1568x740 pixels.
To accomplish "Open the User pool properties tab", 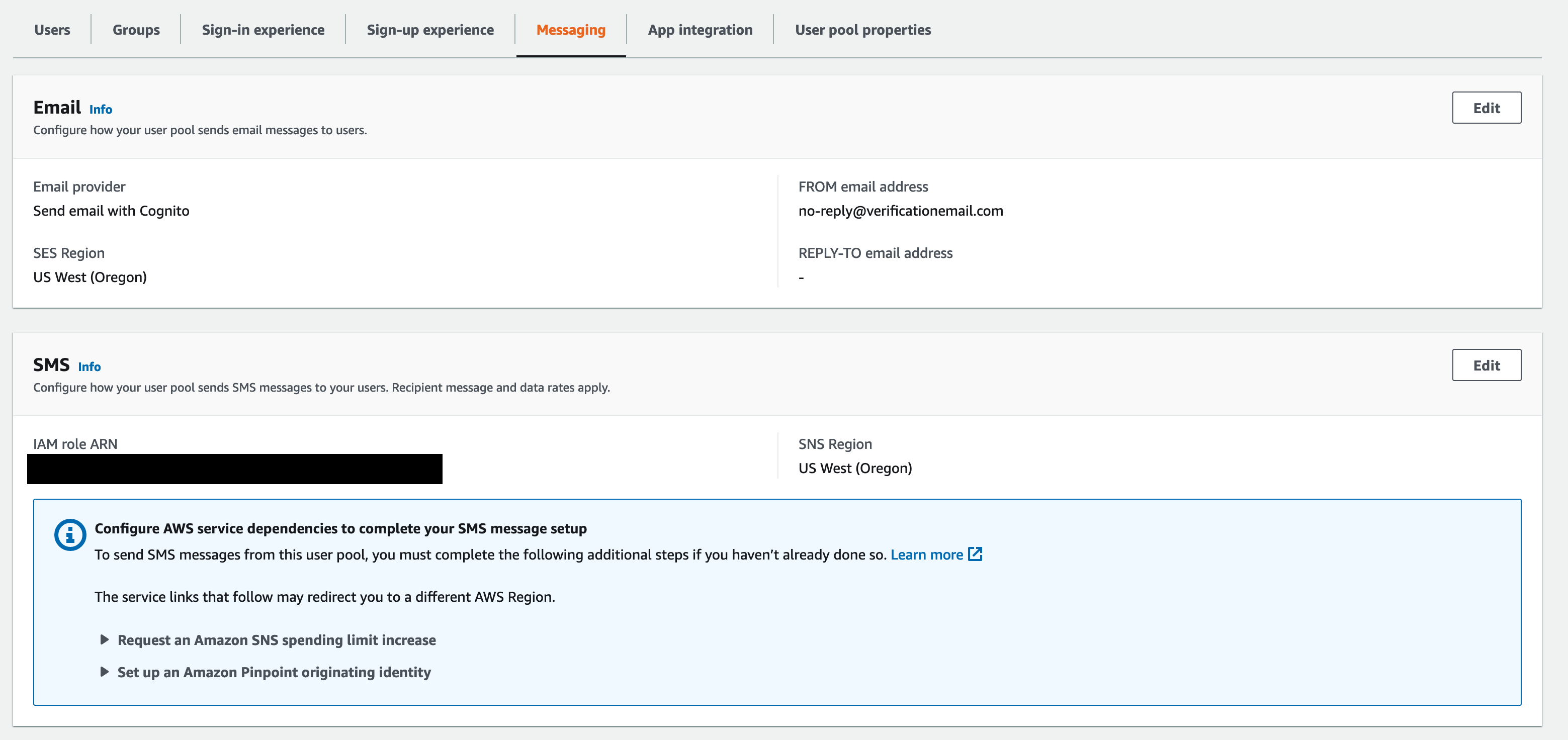I will (x=862, y=29).
